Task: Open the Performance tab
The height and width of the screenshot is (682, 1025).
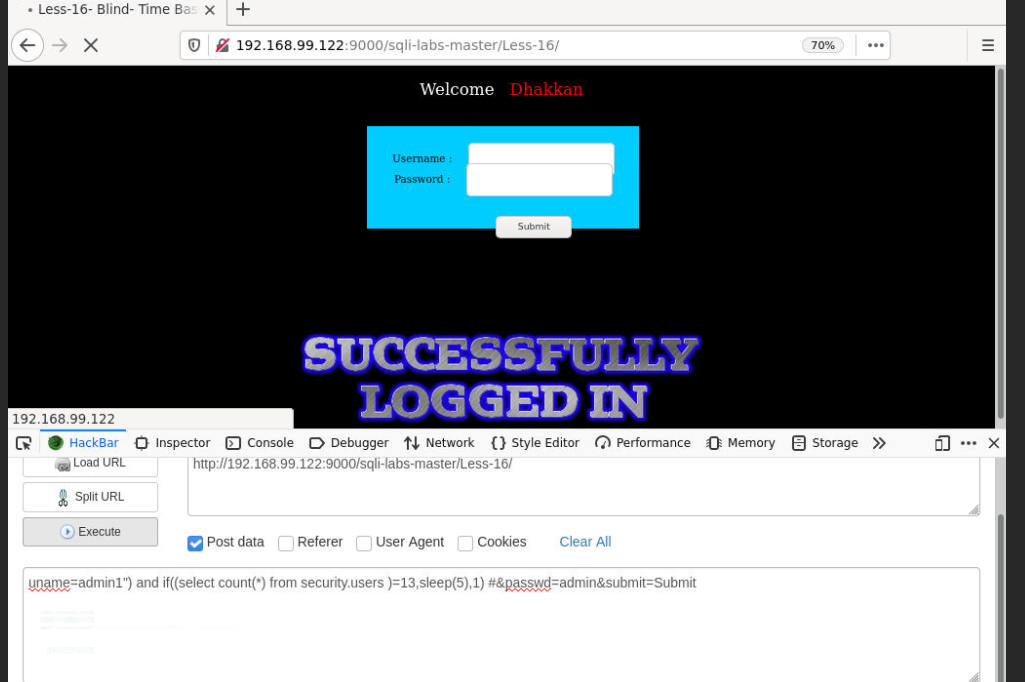Action: click(643, 443)
